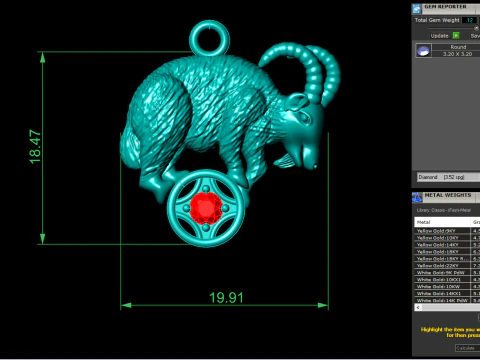Adjust the Gem Reporter slider handle
Viewport: 480px width, 360px height.
click(476, 28)
